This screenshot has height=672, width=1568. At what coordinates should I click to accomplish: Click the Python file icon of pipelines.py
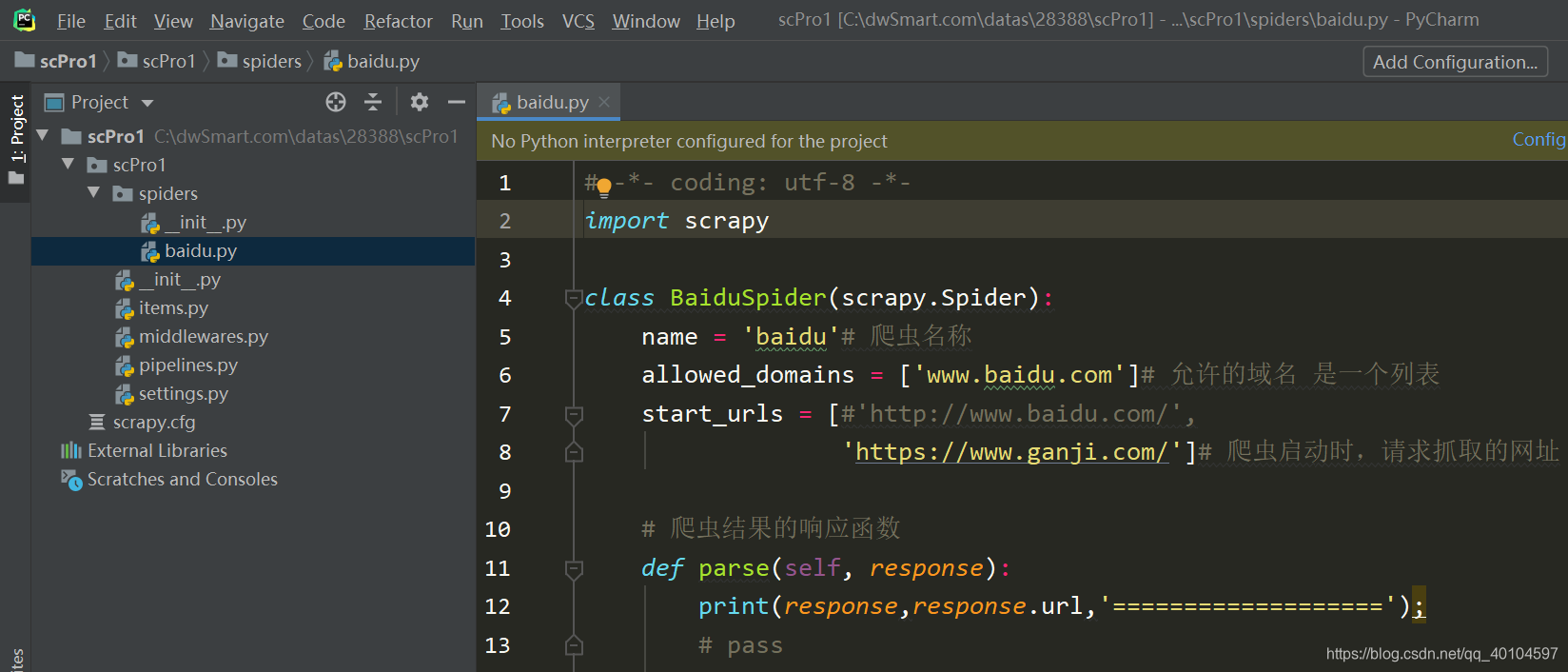(x=125, y=366)
